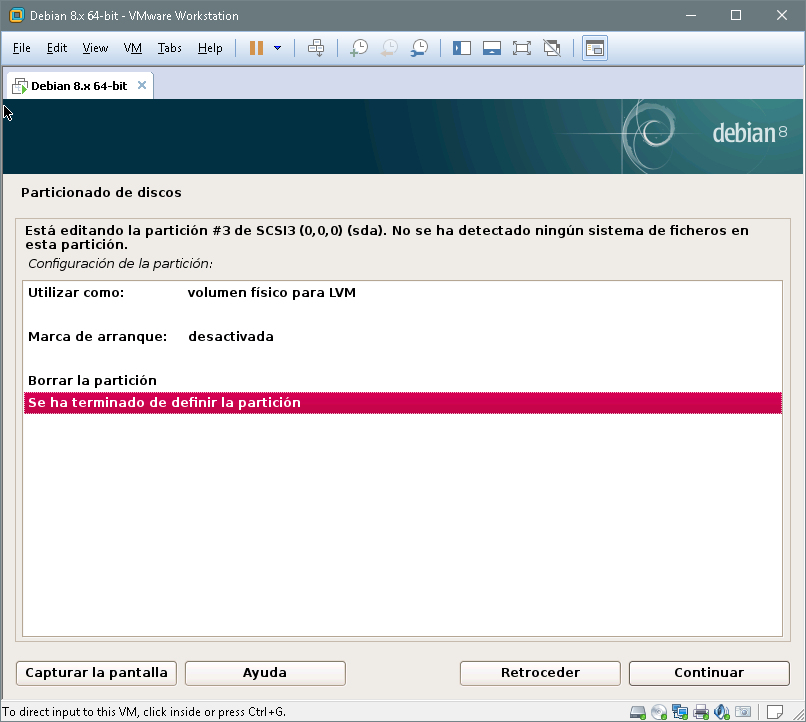
Task: Open the snapshot manager icon
Action: 420,48
